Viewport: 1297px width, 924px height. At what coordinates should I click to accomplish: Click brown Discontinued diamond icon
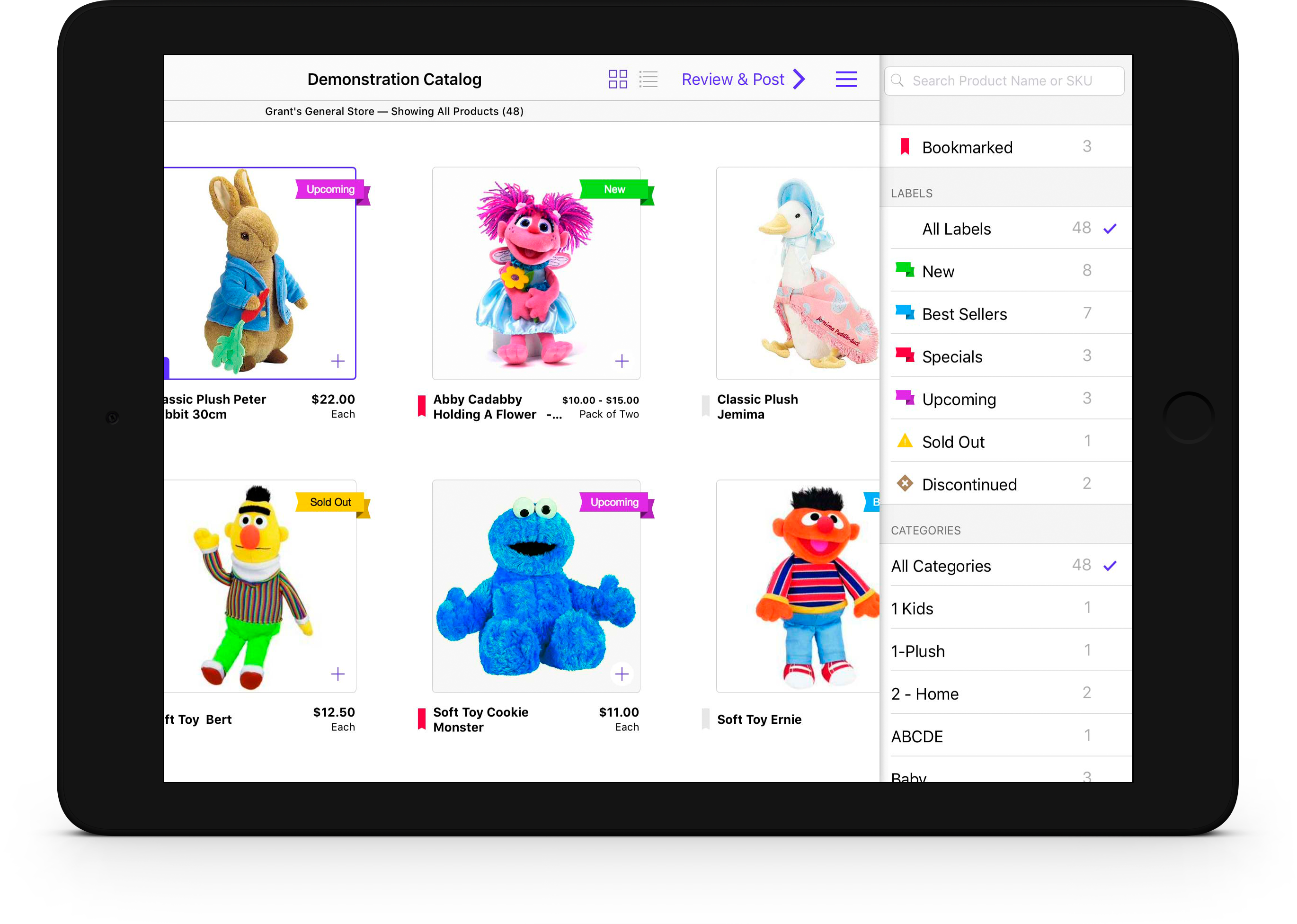(905, 484)
